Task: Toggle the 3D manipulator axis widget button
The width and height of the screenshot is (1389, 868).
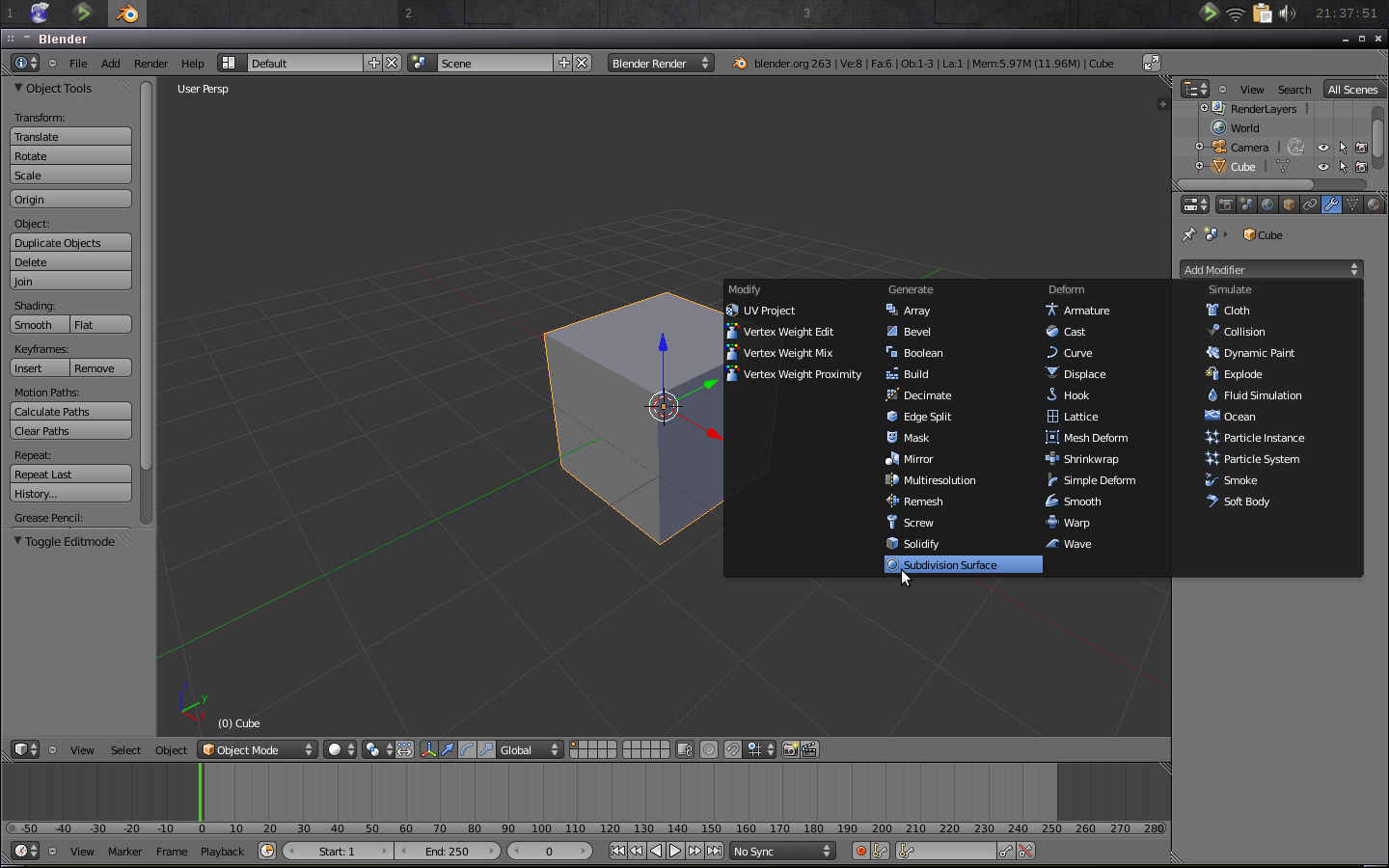Action: 428,749
